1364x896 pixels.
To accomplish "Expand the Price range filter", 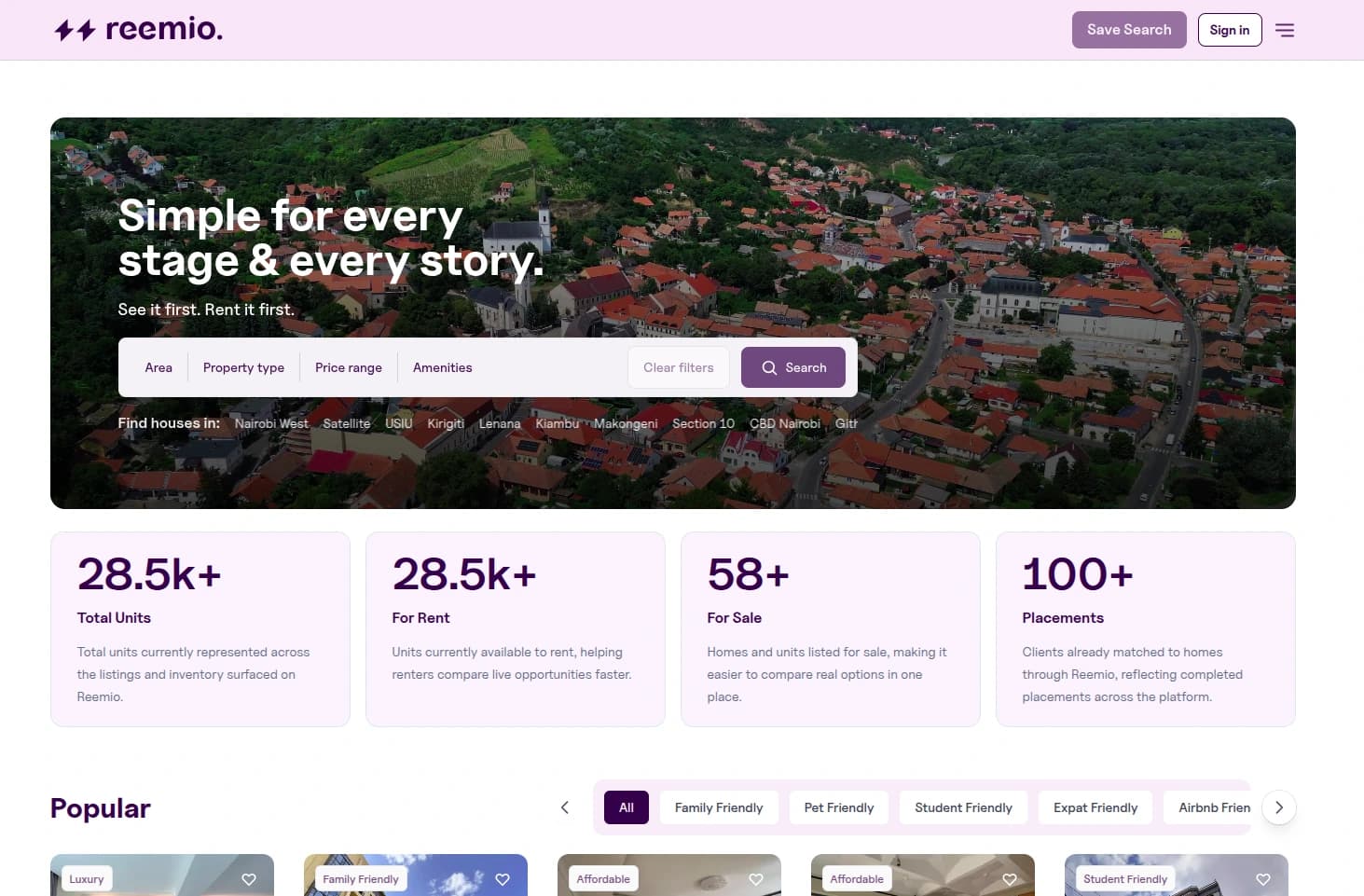I will click(349, 367).
